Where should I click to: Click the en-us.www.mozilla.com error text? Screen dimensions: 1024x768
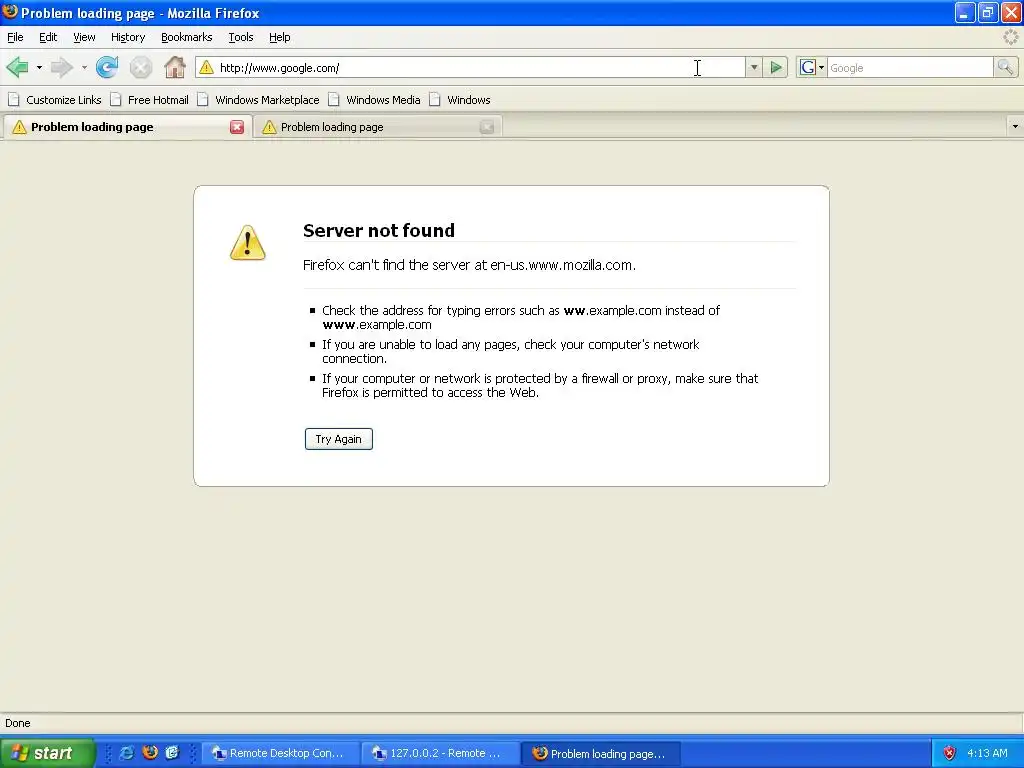[469, 265]
